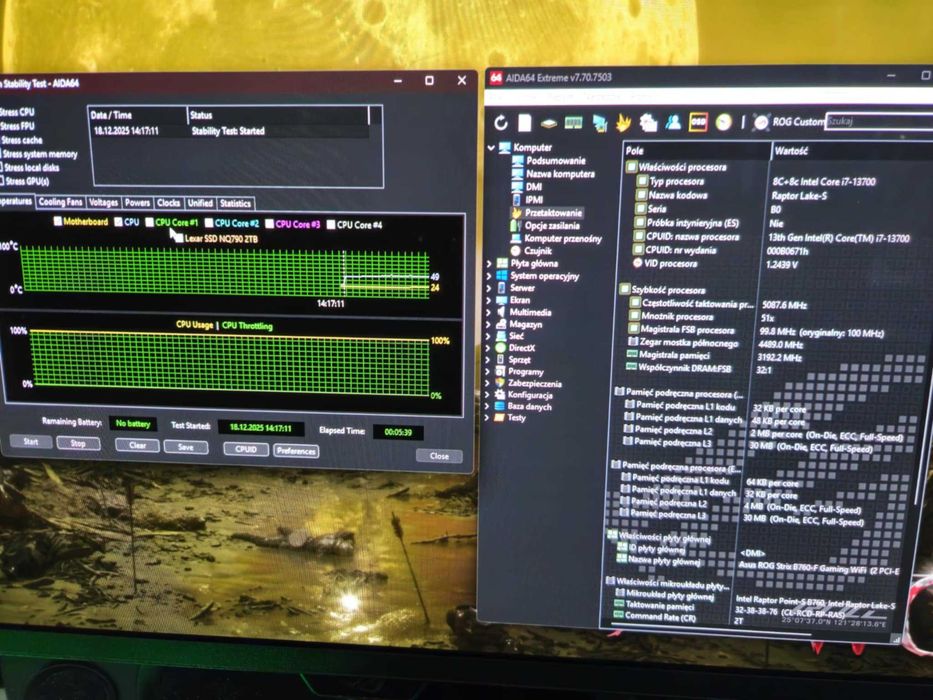Open the Preferences button

[x=296, y=451]
